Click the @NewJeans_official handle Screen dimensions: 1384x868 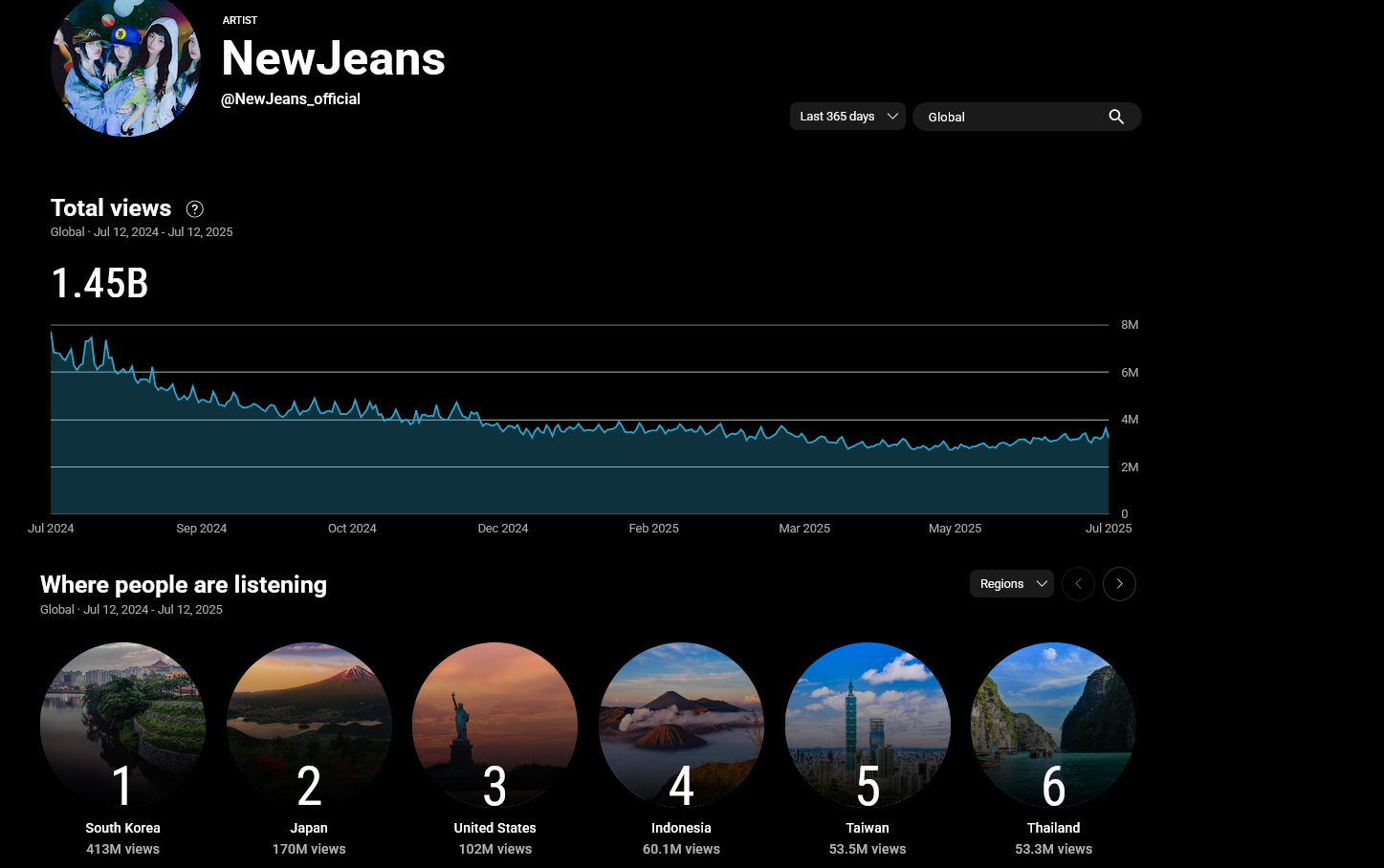(x=291, y=99)
